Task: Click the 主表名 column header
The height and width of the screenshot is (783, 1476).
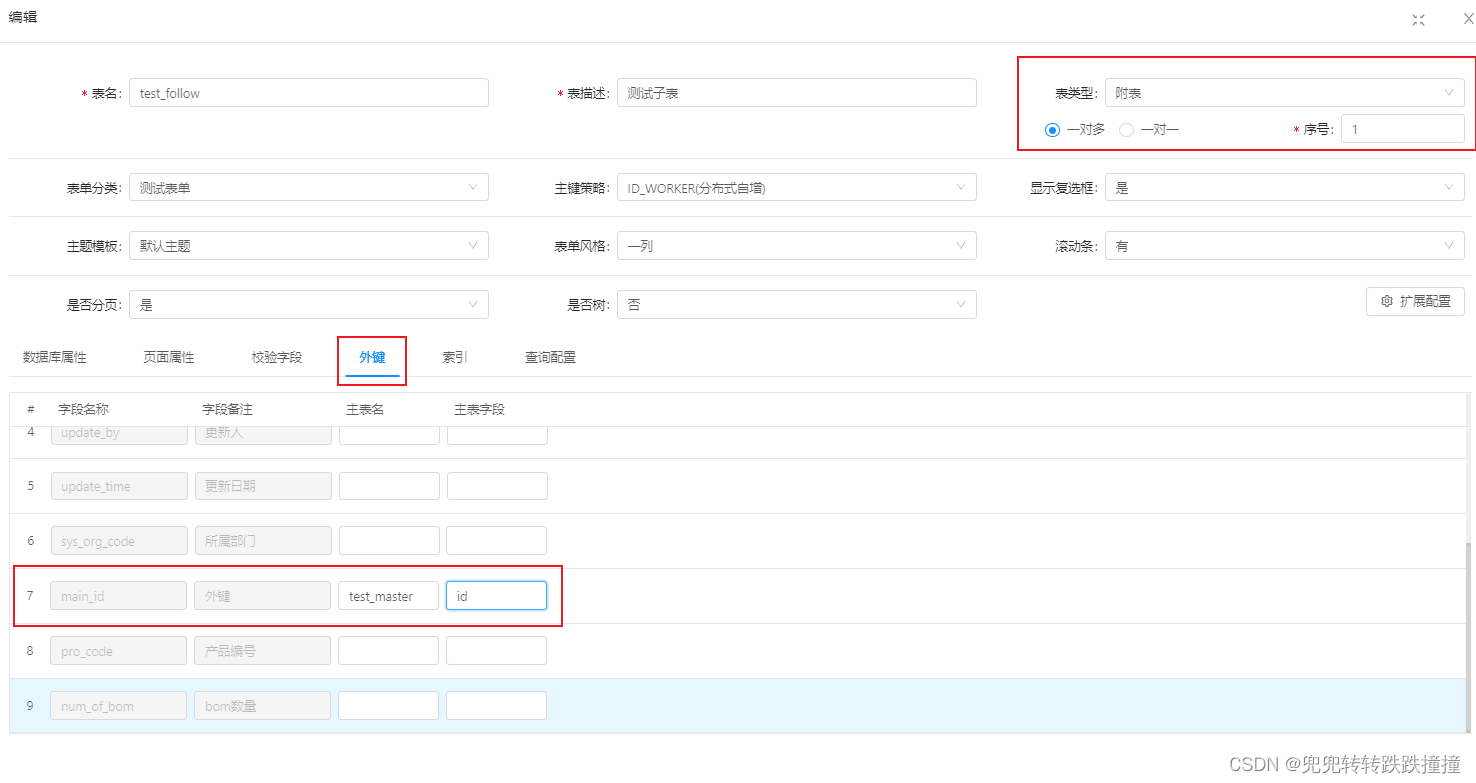Action: pos(365,410)
